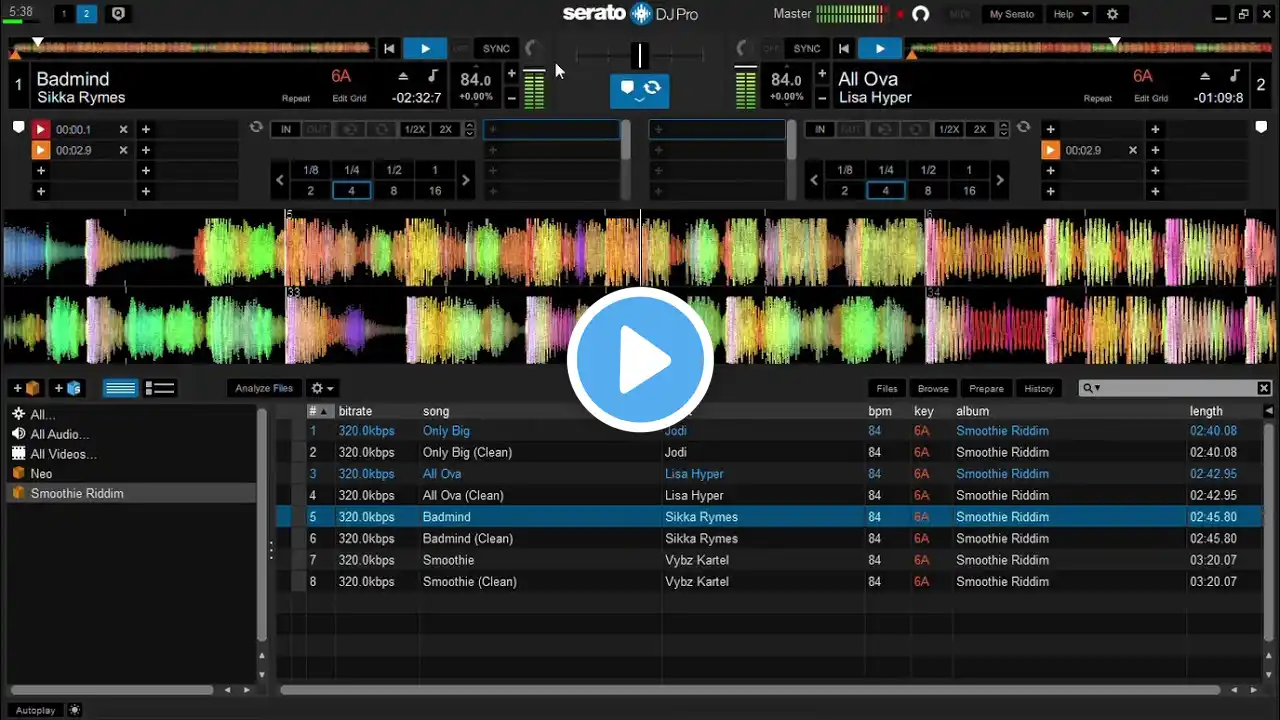Image resolution: width=1280 pixels, height=720 pixels.
Task: Show next loop sizes on deck 1 right arrow
Action: [465, 181]
